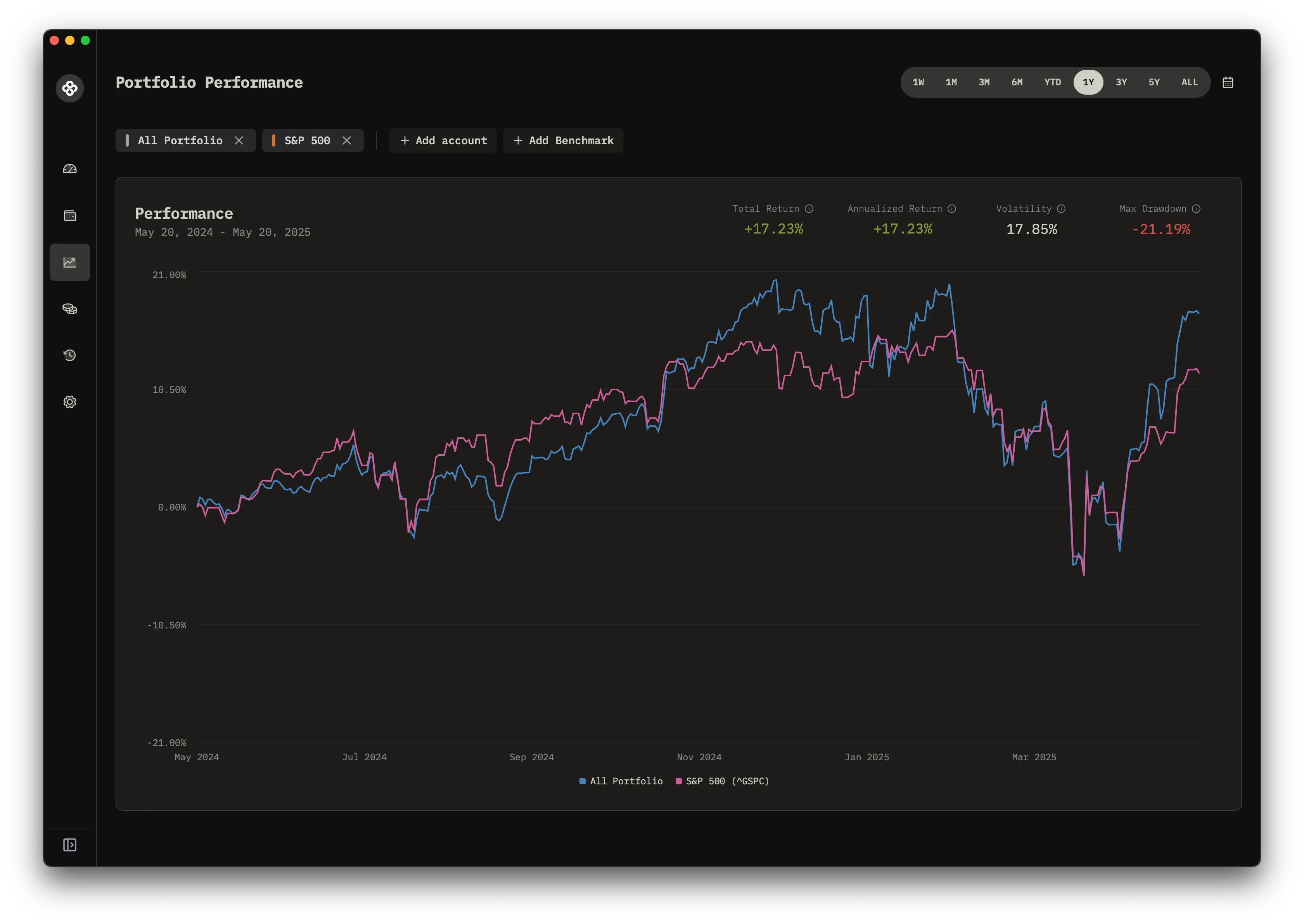Click the blue All Portfolio legend swatch

click(583, 781)
